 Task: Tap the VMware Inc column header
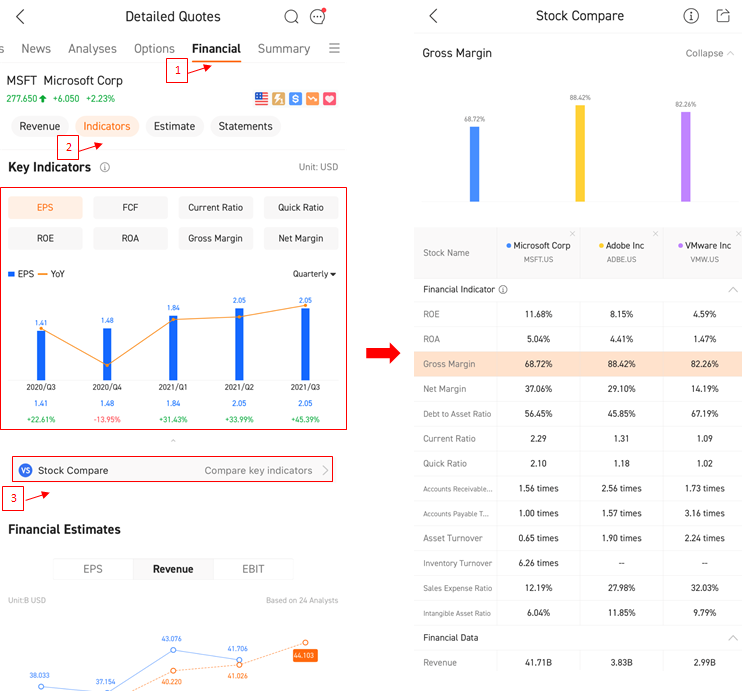click(x=704, y=252)
